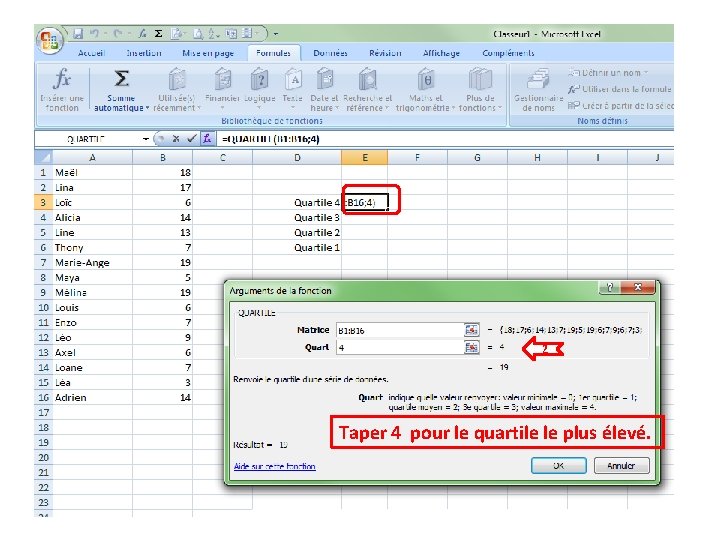Open the Customize Quick Access Toolbar arrow

point(276,34)
